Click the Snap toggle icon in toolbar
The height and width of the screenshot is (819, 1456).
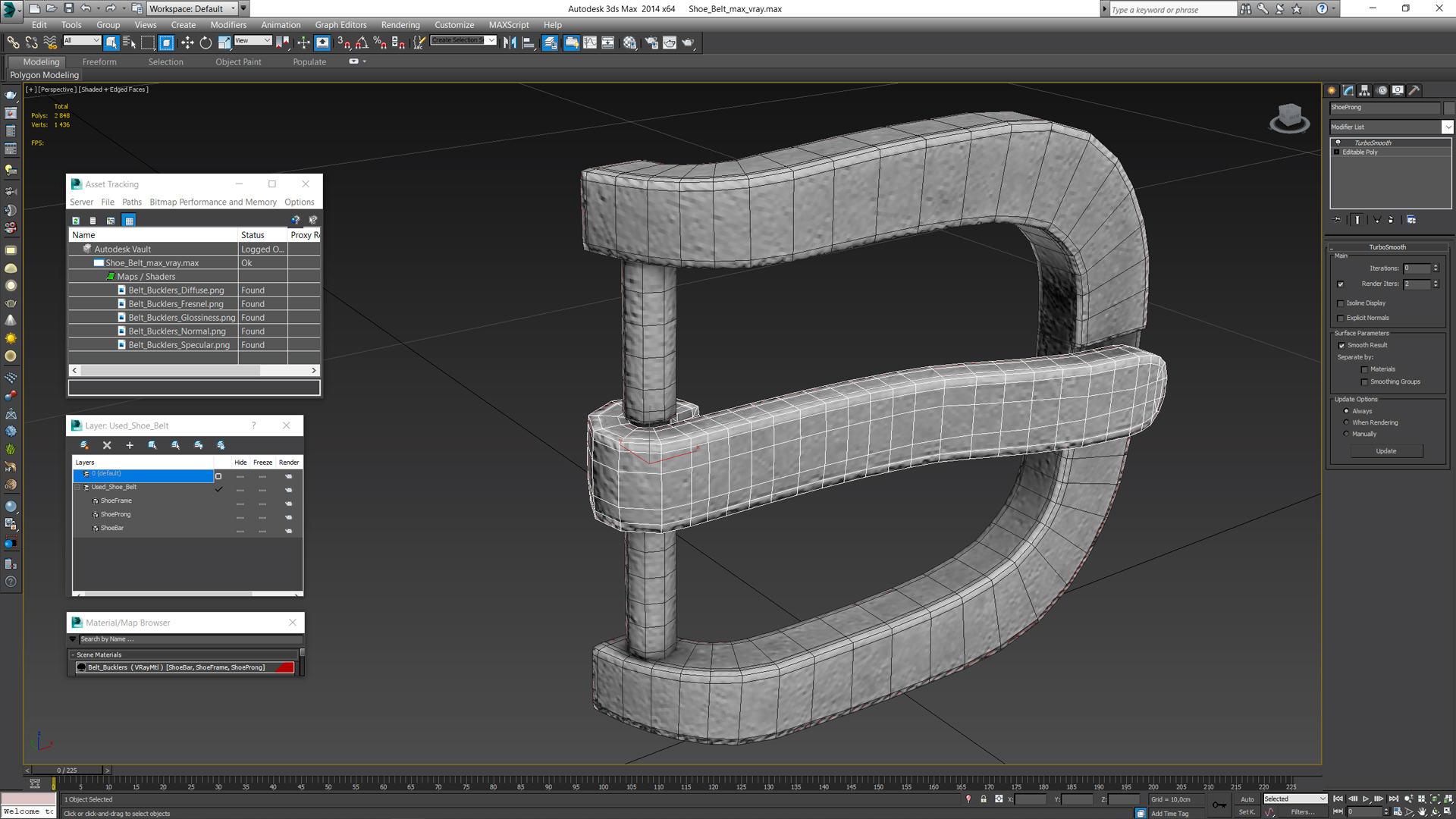[x=341, y=42]
